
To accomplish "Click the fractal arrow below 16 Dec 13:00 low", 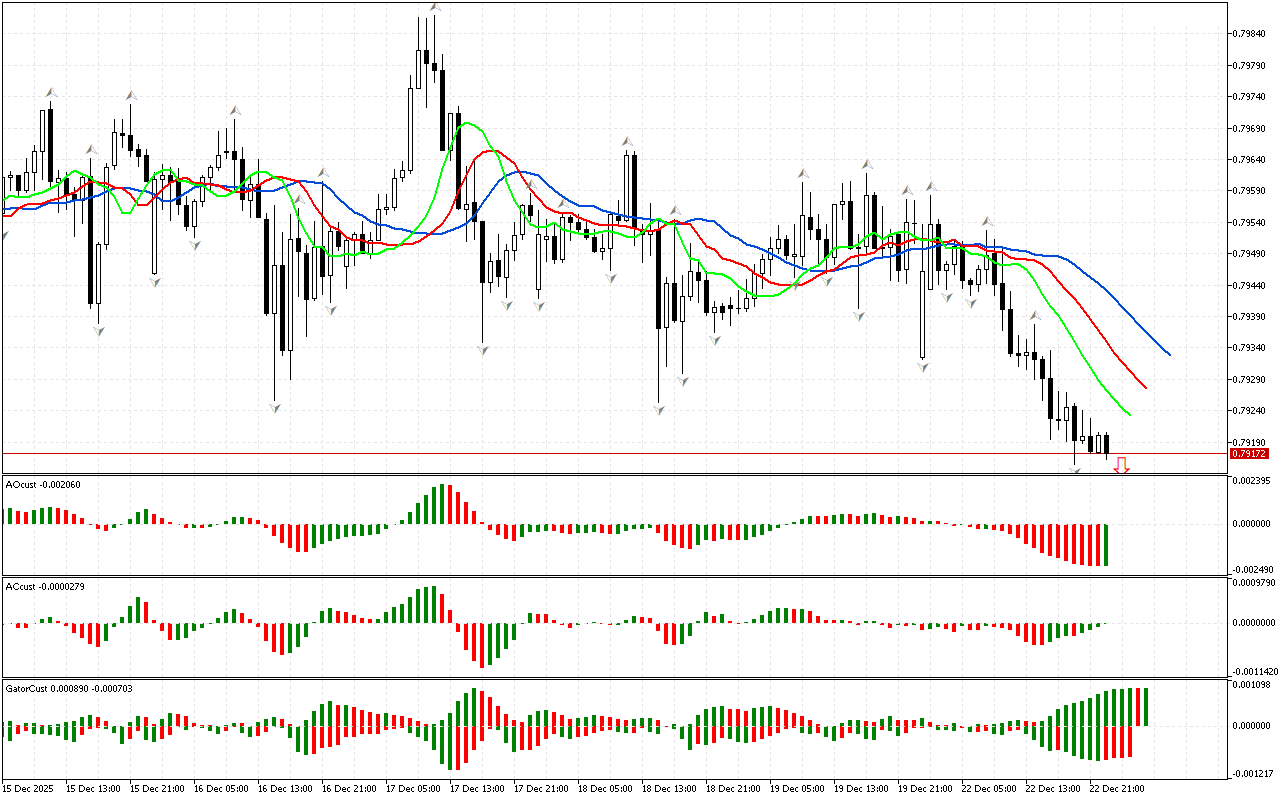I will coord(274,407).
